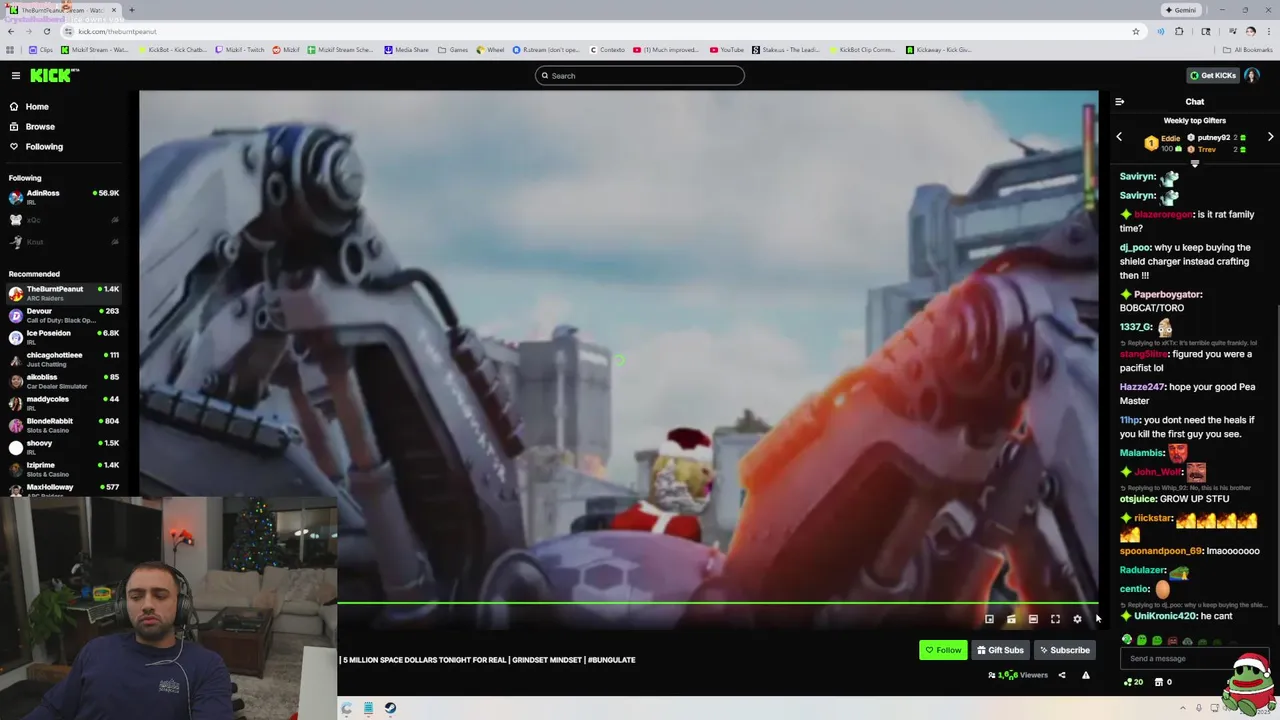Open the Games bookmarks folder
1280x720 pixels.
tap(454, 49)
